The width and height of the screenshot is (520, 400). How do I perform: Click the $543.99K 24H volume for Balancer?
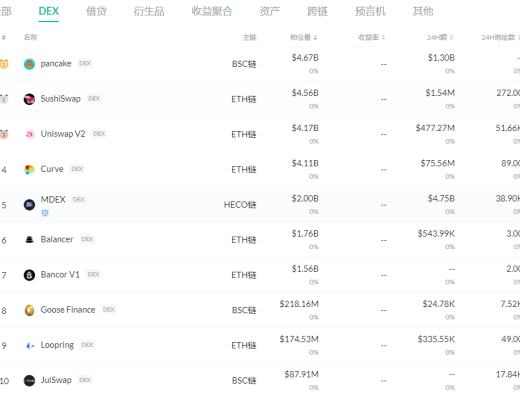pyautogui.click(x=436, y=234)
